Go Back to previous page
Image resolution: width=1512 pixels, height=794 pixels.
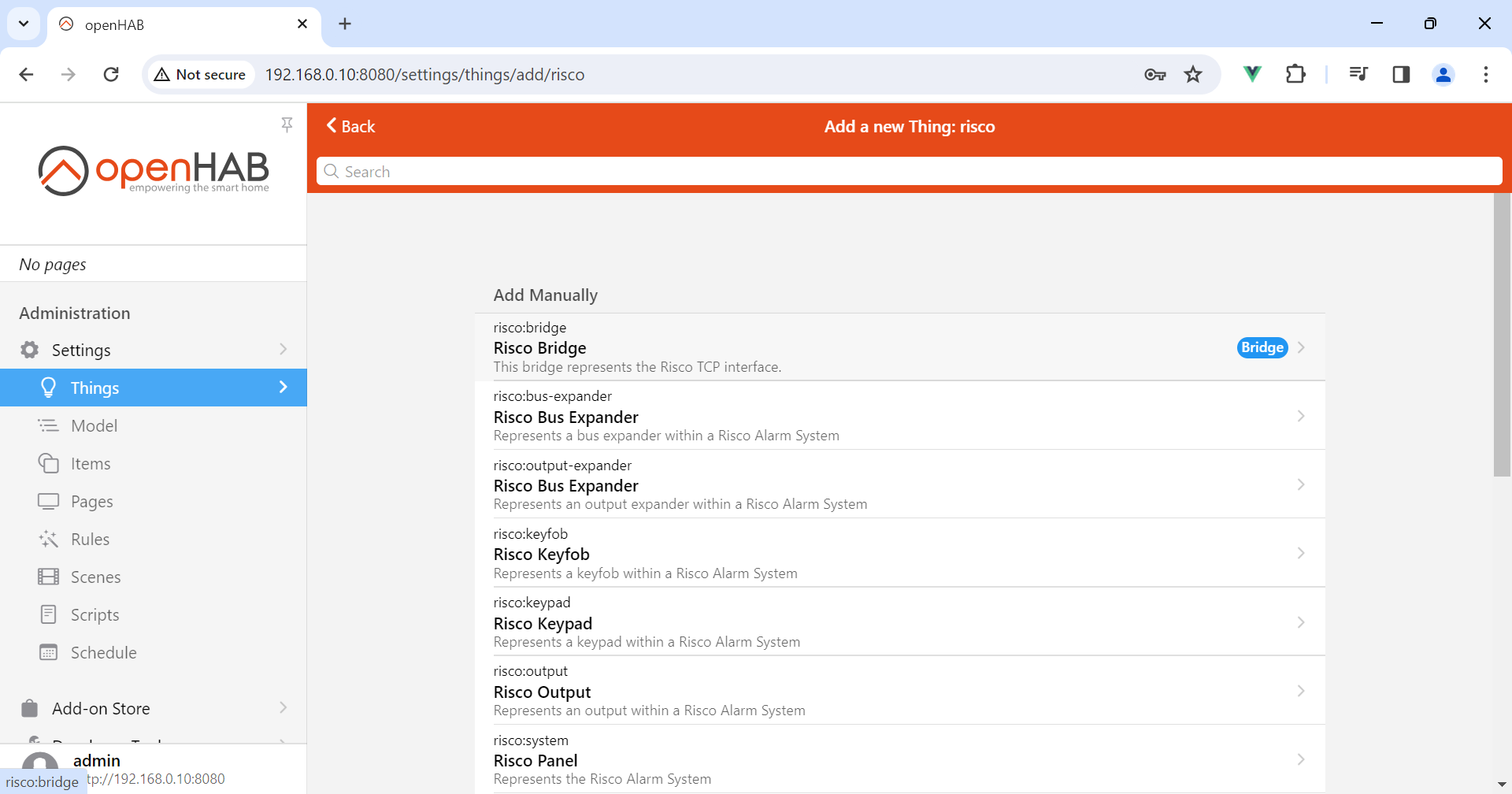pyautogui.click(x=351, y=126)
